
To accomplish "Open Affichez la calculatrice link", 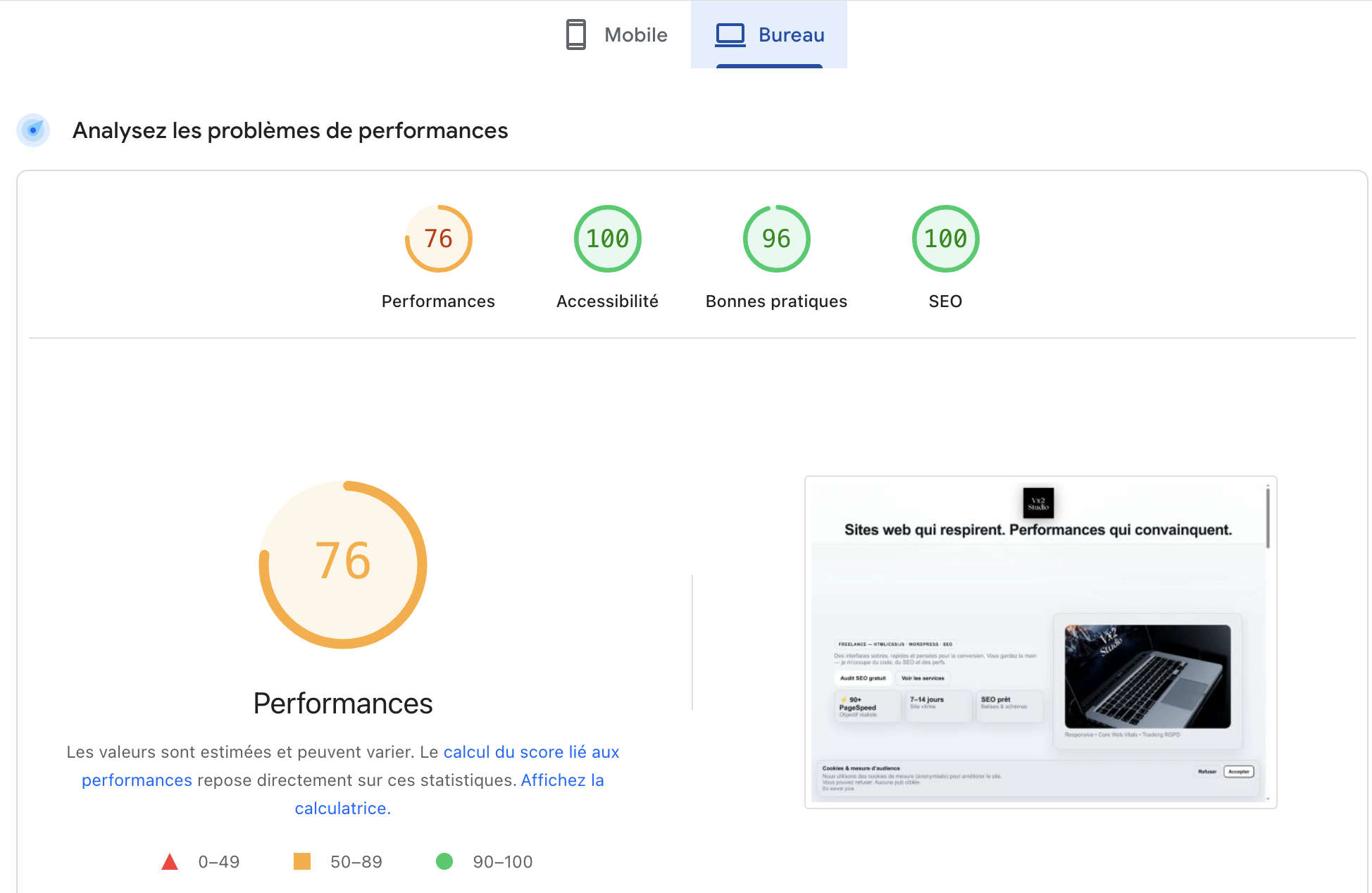I will (562, 780).
